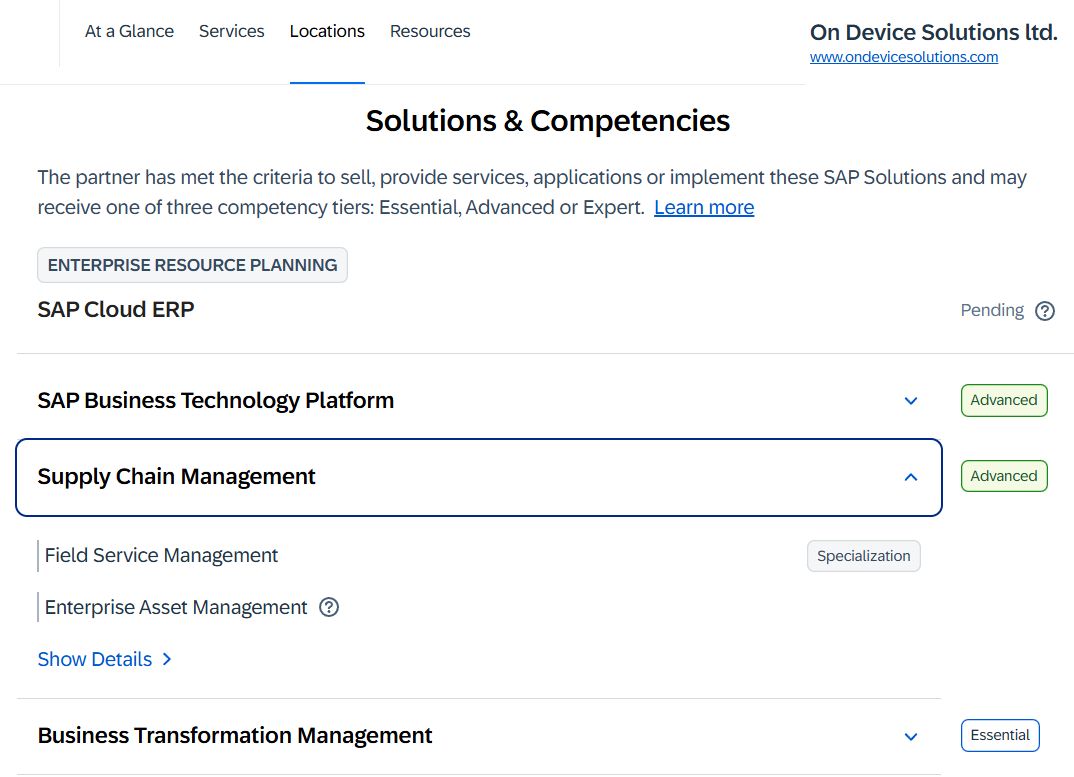Click Show Details under Supply Chain Management
1074x777 pixels.
[94, 659]
